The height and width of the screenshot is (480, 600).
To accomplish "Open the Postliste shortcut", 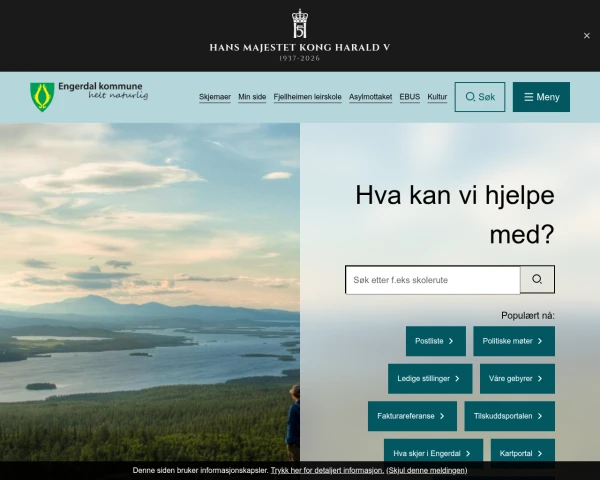I will [436, 341].
